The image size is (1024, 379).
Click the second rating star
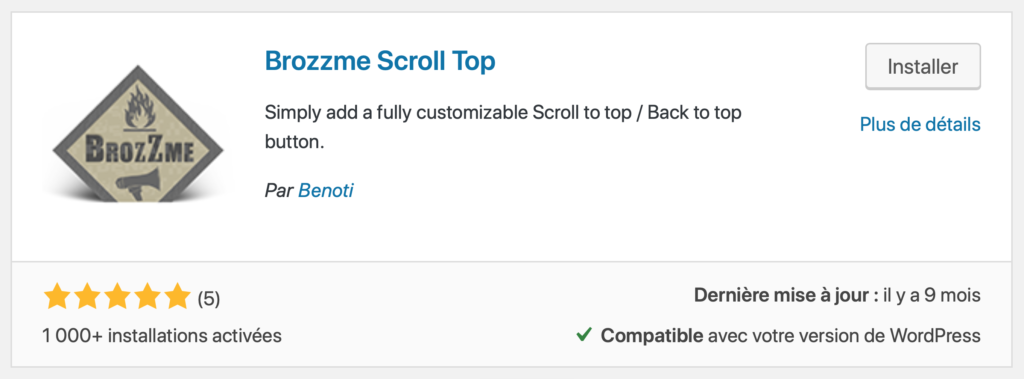pos(87,297)
